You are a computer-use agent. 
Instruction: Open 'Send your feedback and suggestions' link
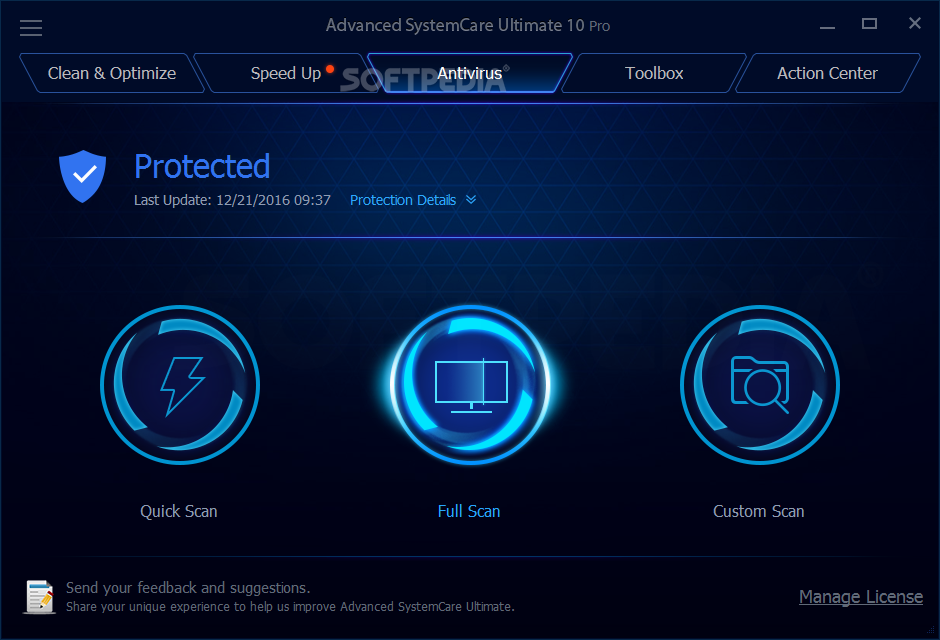pos(188,588)
